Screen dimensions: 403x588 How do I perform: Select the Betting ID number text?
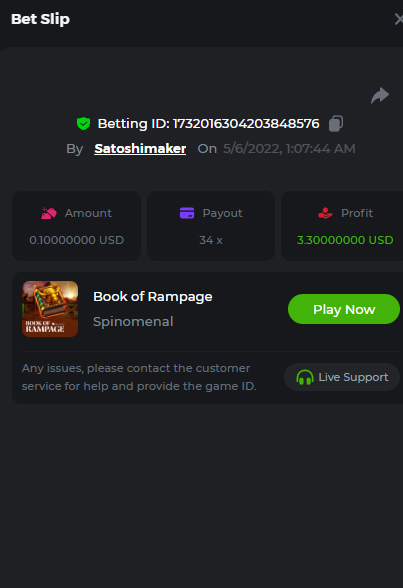246,123
